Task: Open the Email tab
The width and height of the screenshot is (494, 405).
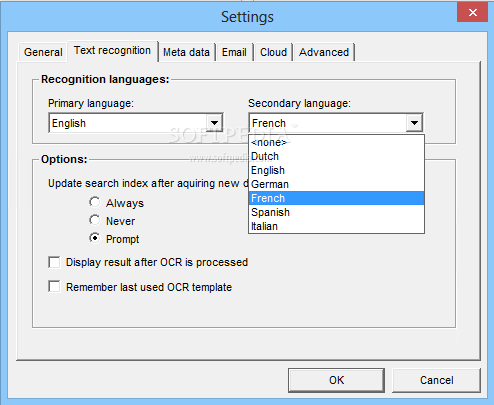Action: [x=234, y=52]
